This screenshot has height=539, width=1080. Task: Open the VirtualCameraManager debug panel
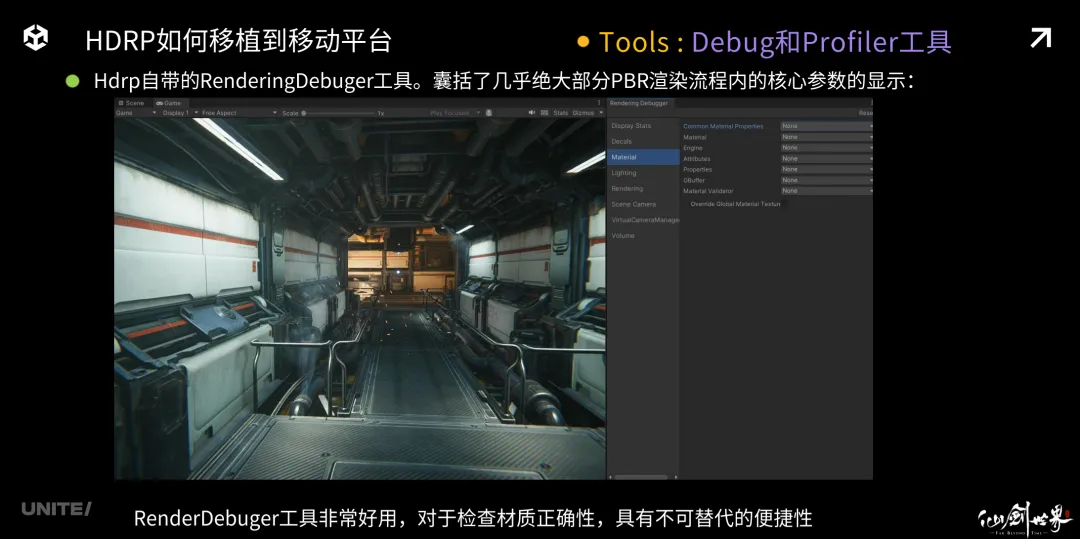pyautogui.click(x=643, y=220)
